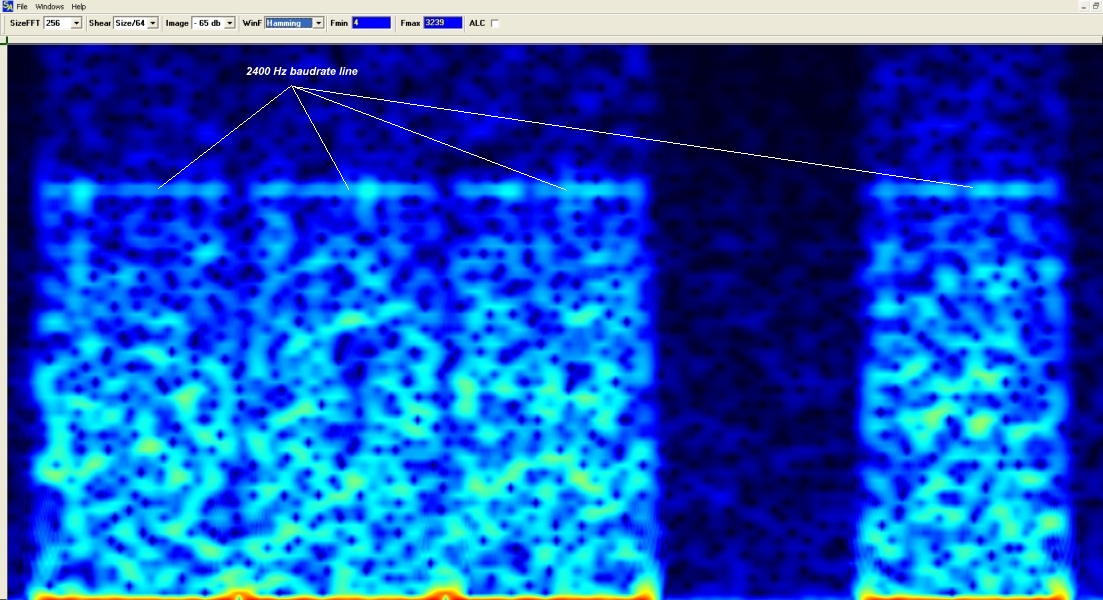Viewport: 1103px width, 600px height.
Task: Click the Fmin input field
Action: 370,23
